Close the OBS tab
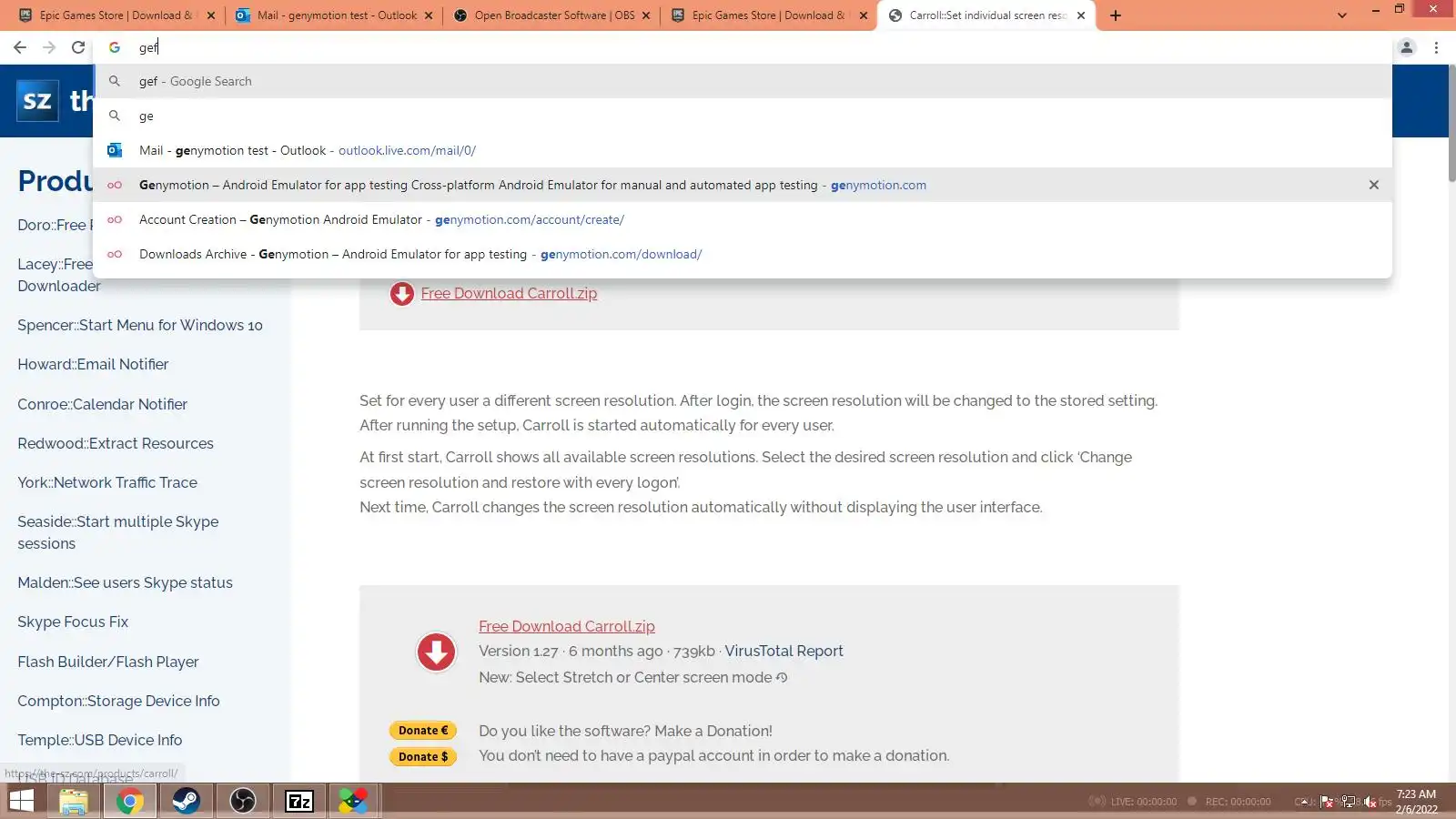The height and width of the screenshot is (819, 1456). (646, 15)
